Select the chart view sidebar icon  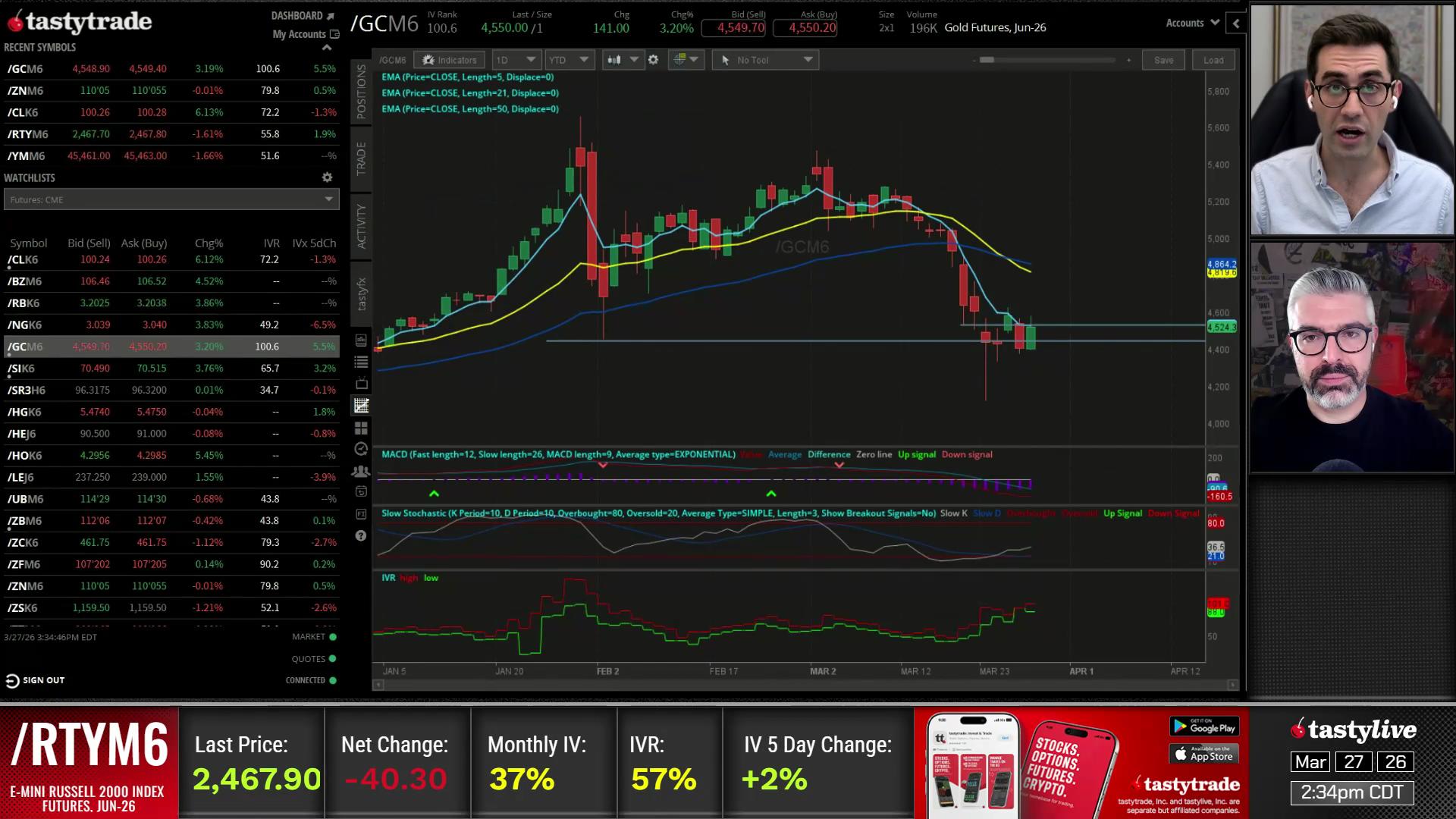point(361,406)
